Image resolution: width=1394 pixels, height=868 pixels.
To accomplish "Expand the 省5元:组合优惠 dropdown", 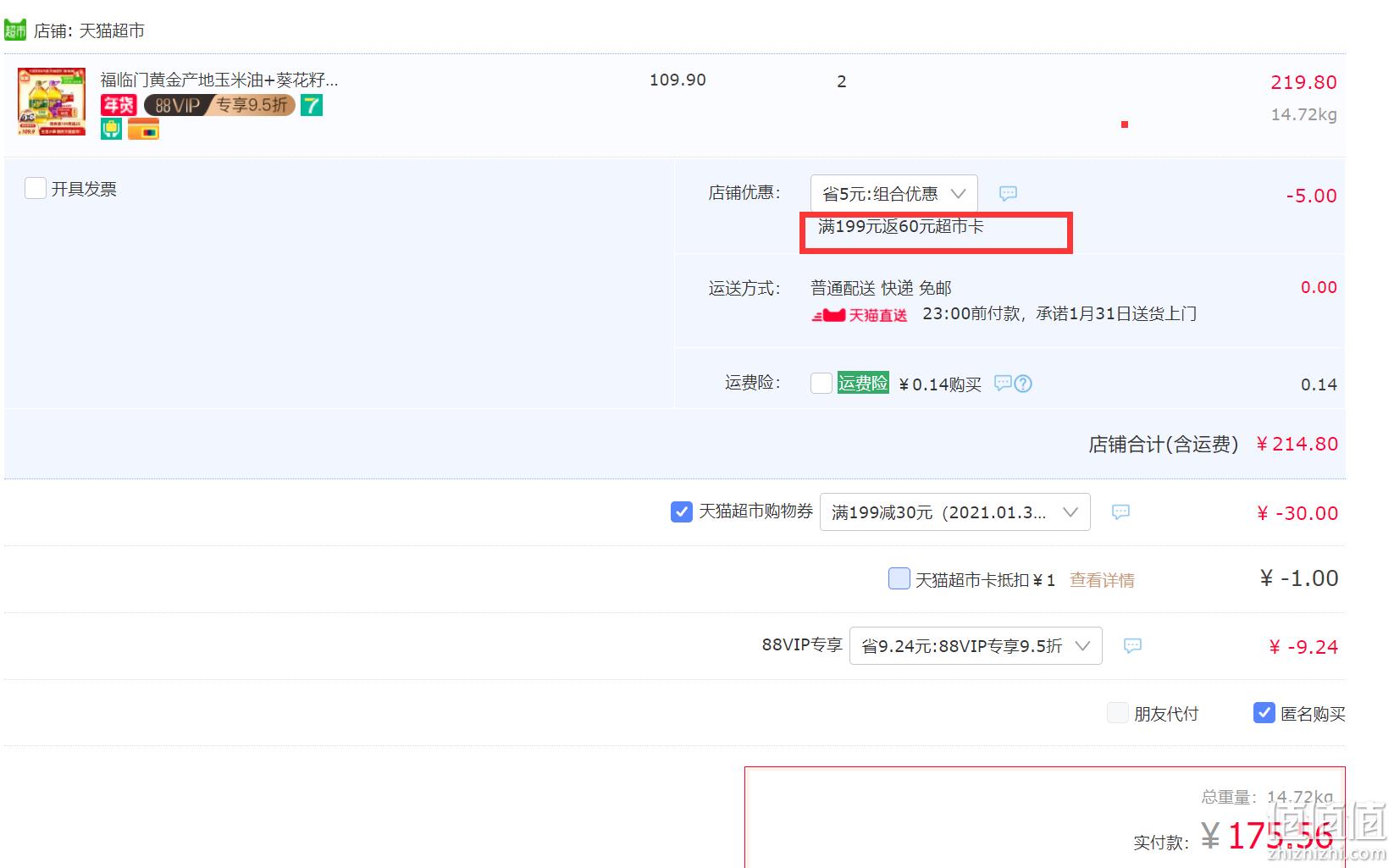I will click(894, 193).
